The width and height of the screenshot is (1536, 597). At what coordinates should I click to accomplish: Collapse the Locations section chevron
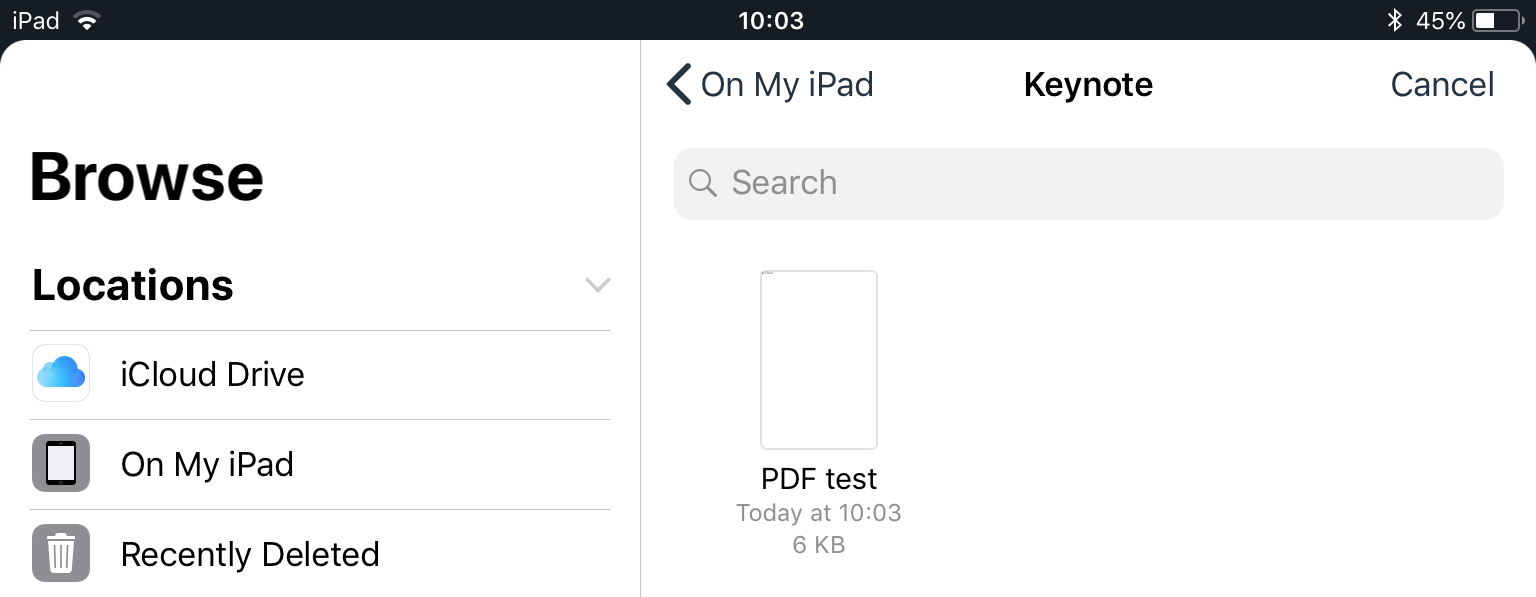click(x=597, y=285)
